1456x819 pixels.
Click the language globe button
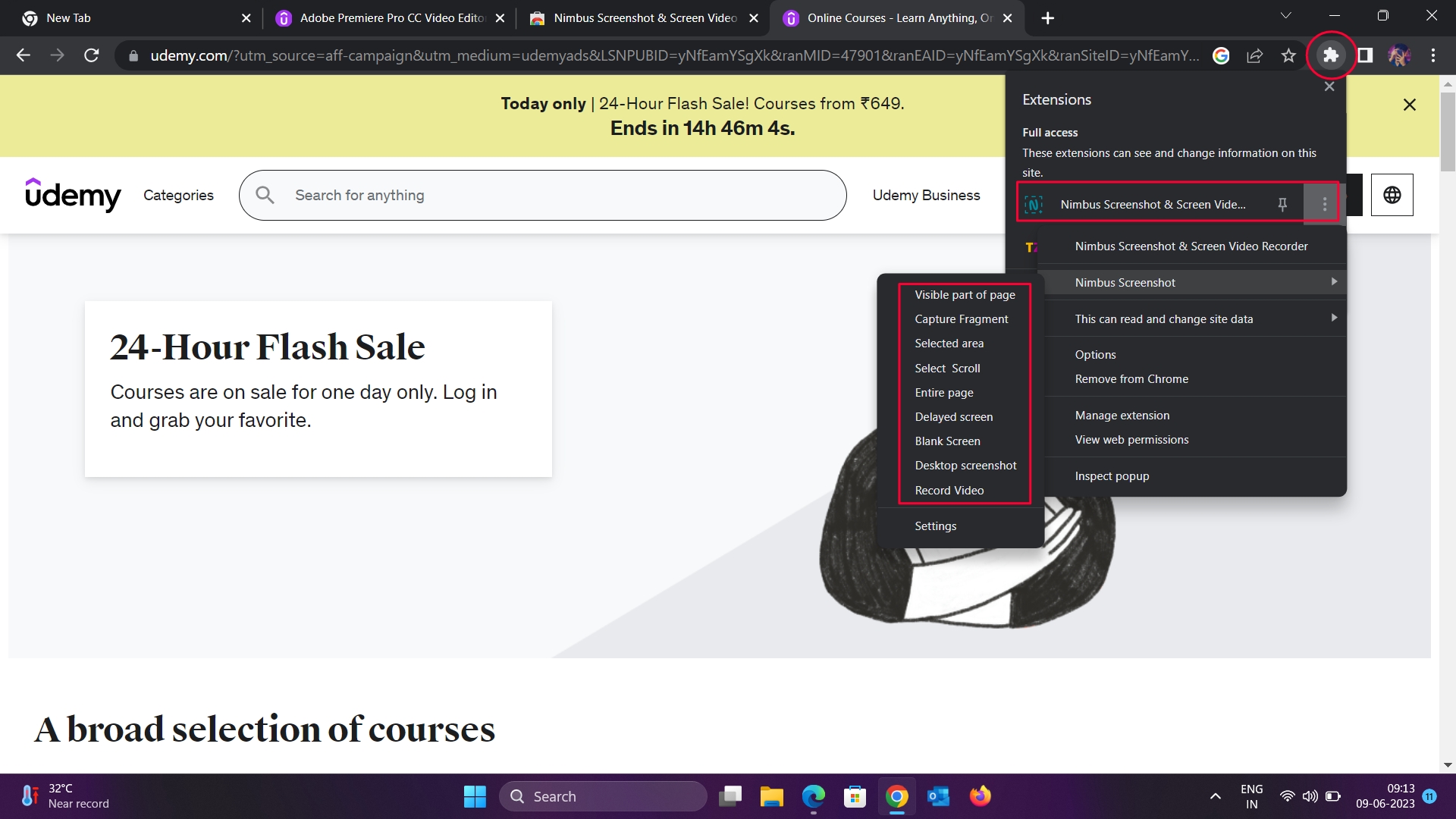point(1392,195)
